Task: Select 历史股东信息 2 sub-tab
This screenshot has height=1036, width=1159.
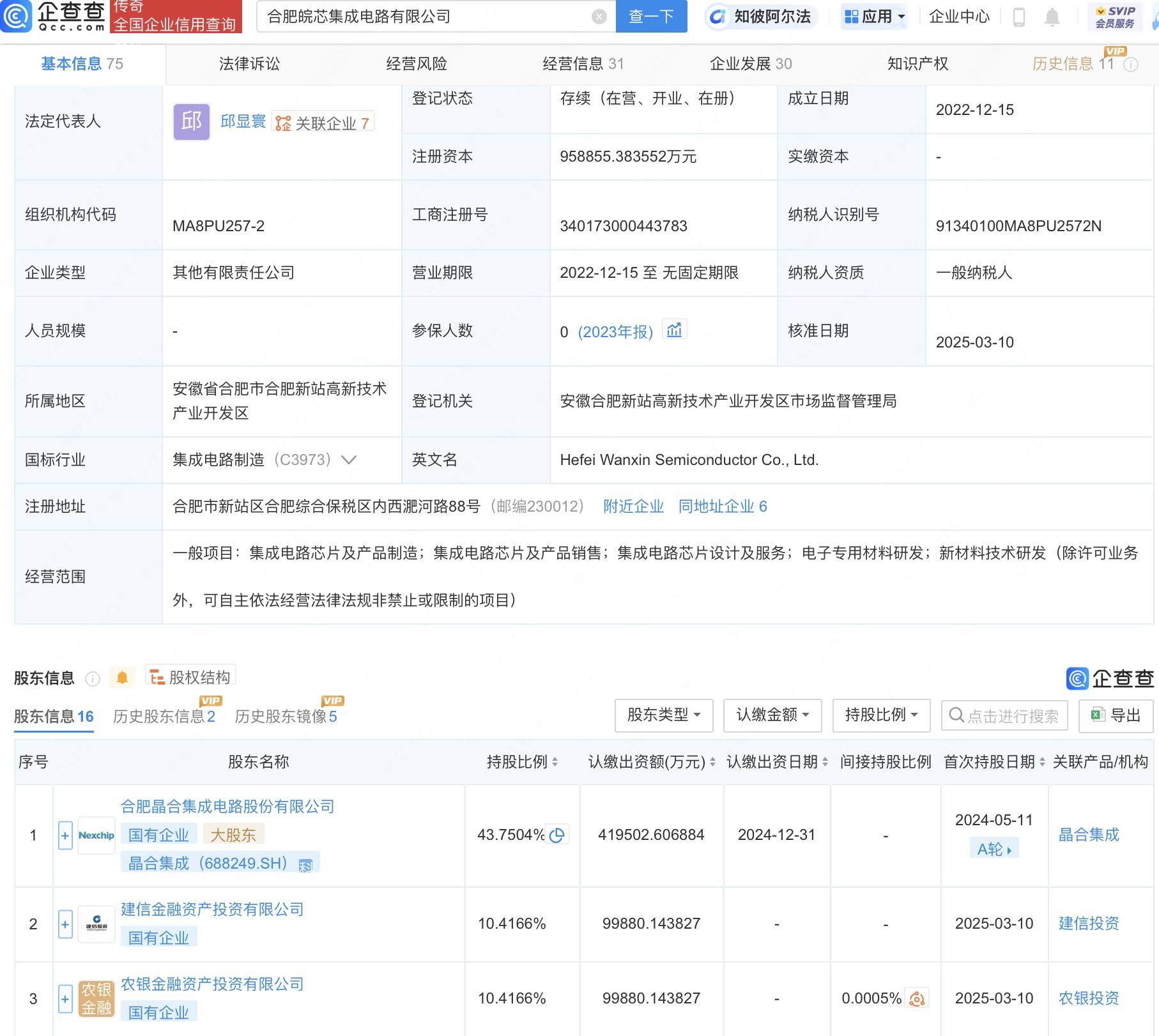Action: click(164, 717)
